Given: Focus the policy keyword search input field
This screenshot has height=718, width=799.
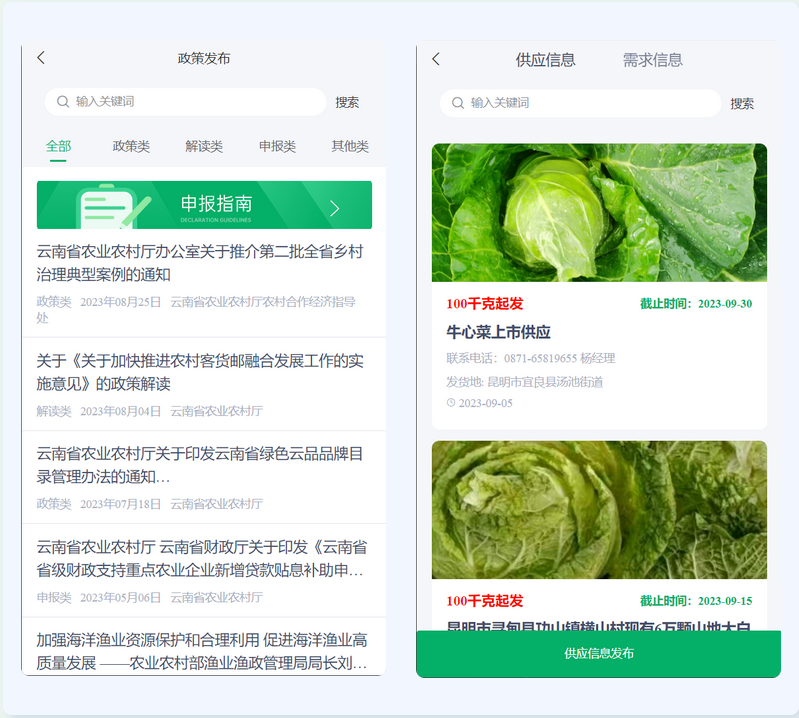Looking at the screenshot, I should pos(195,102).
